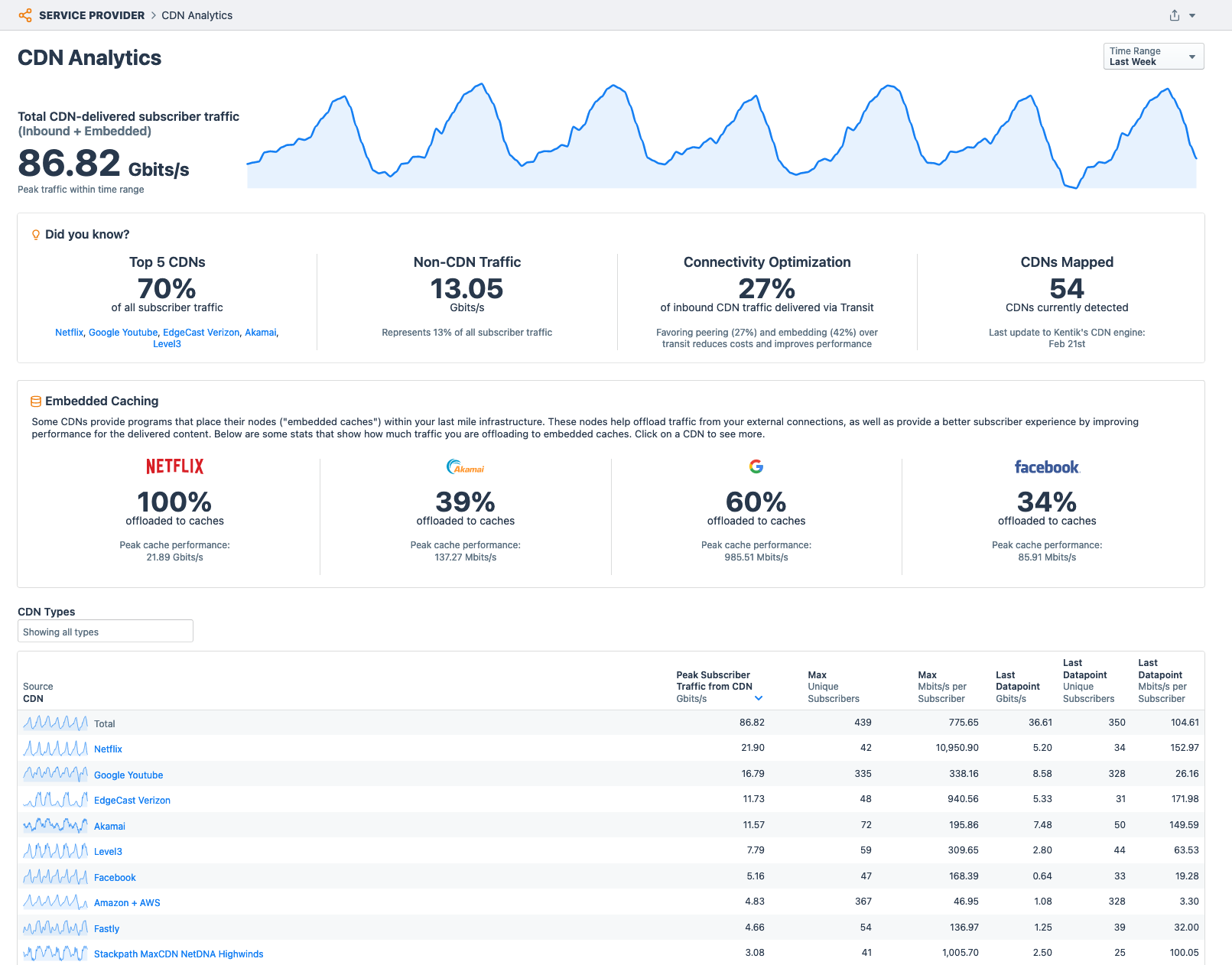
Task: Open Stackpath MaxCDN NetDNA Highwinds row link
Action: click(x=178, y=954)
